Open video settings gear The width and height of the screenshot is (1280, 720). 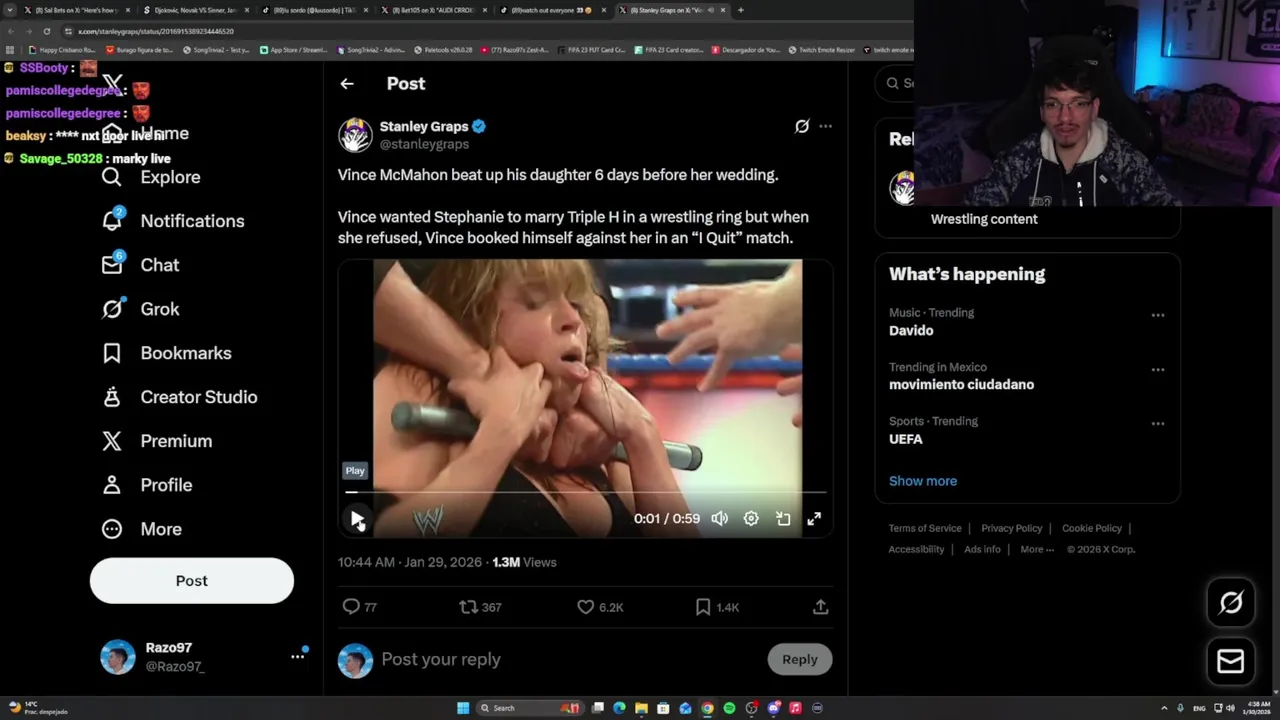pos(751,518)
